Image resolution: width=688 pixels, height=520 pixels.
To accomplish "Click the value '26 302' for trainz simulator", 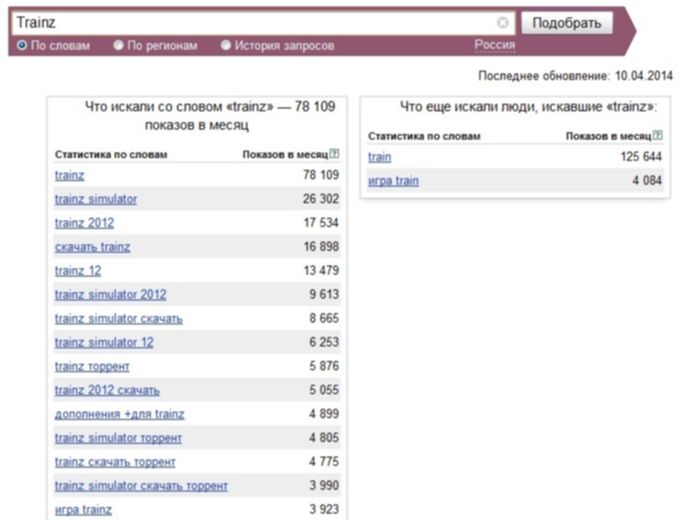I will 321,199.
